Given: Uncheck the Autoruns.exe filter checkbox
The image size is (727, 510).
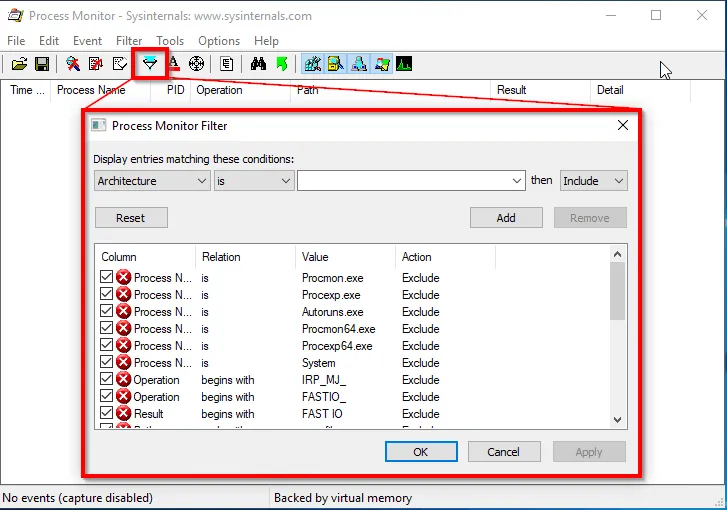Looking at the screenshot, I should click(107, 311).
